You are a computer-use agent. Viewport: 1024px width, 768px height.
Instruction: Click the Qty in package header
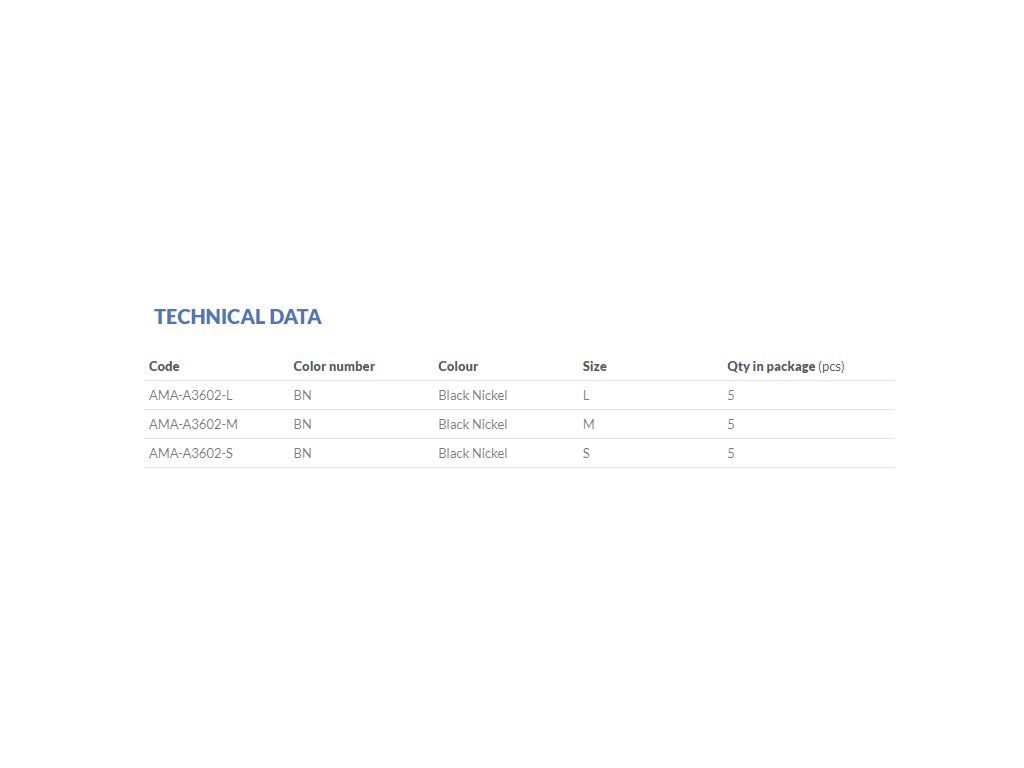[x=786, y=366]
